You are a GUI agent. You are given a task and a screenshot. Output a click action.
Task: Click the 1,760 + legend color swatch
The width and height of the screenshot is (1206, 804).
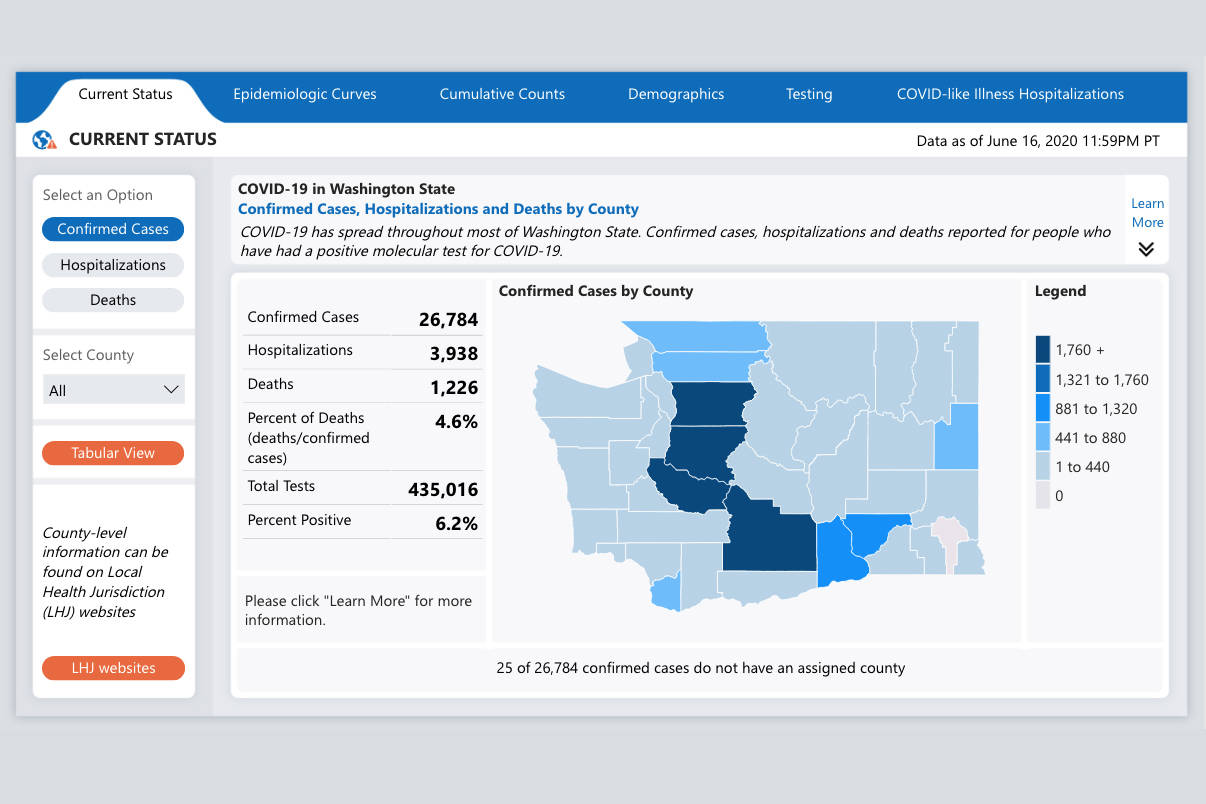click(1043, 350)
